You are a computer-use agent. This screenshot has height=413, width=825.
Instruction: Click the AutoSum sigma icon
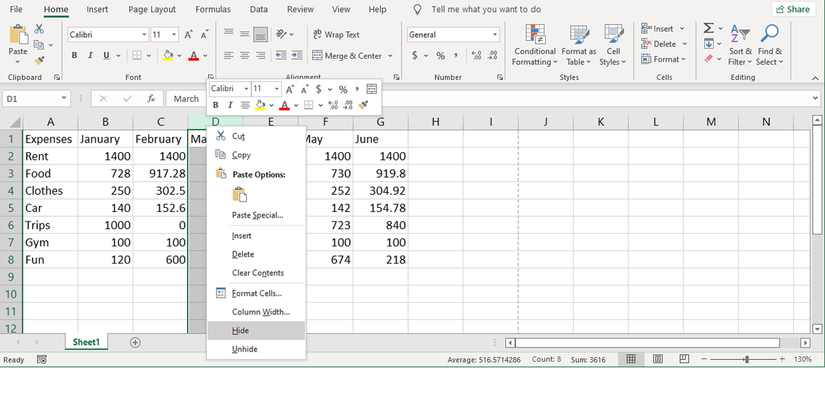709,28
